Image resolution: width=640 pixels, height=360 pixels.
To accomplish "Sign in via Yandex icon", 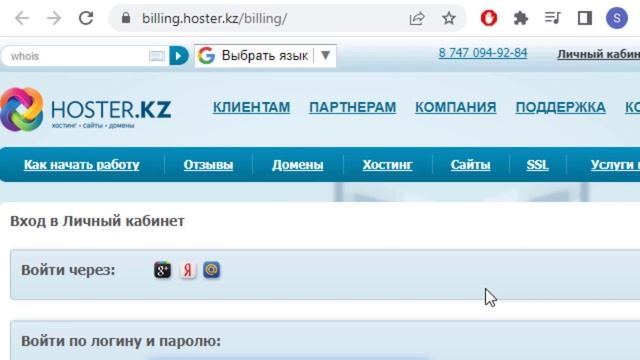I will 187,270.
